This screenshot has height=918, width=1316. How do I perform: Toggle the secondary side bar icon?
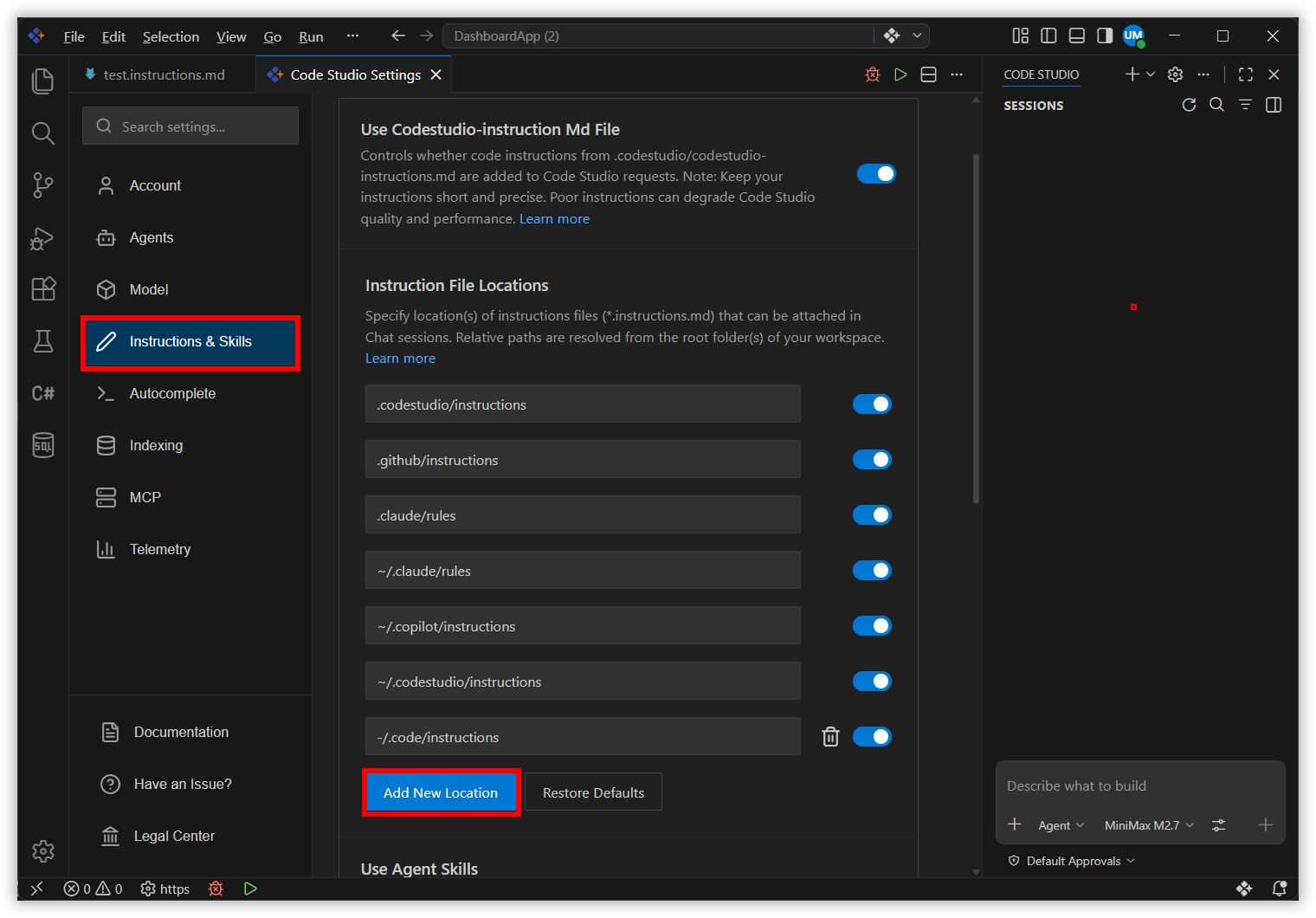click(x=1105, y=36)
